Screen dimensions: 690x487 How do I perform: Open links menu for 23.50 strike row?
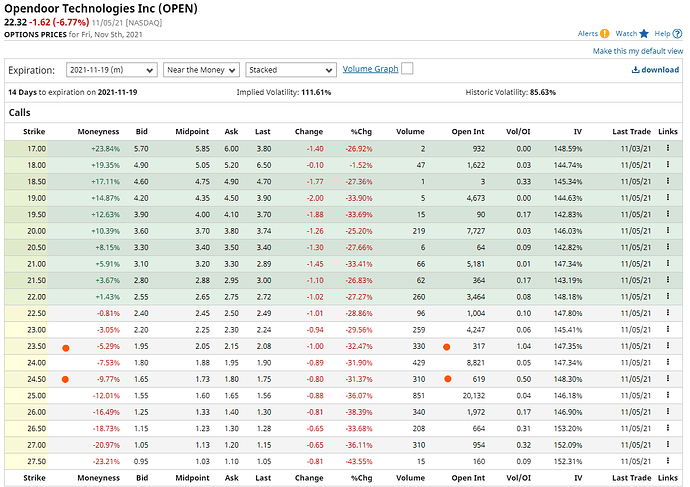(x=668, y=346)
